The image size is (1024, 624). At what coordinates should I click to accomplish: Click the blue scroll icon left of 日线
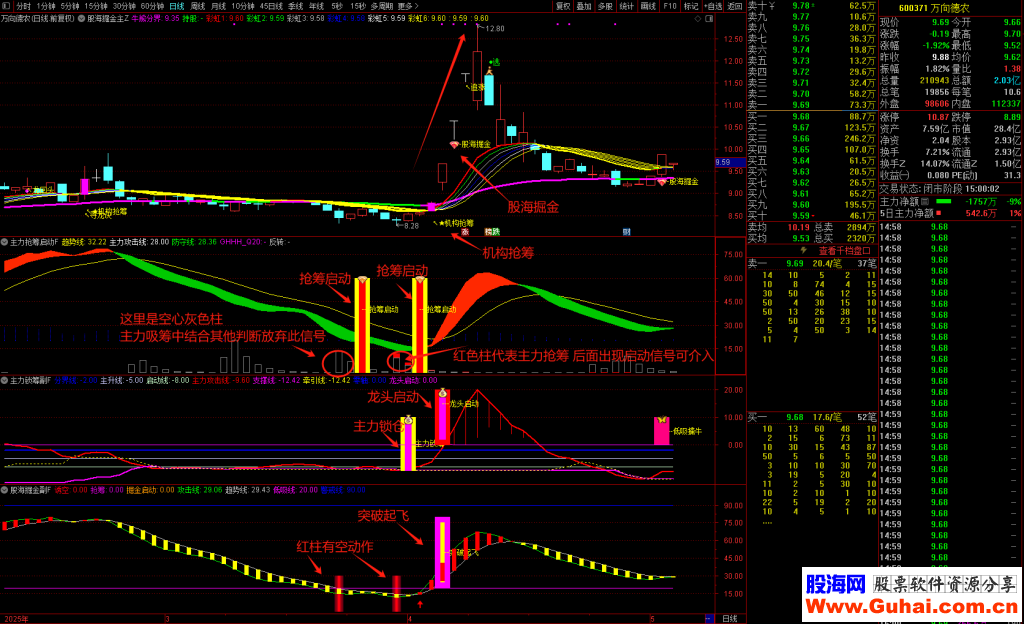click(x=709, y=619)
